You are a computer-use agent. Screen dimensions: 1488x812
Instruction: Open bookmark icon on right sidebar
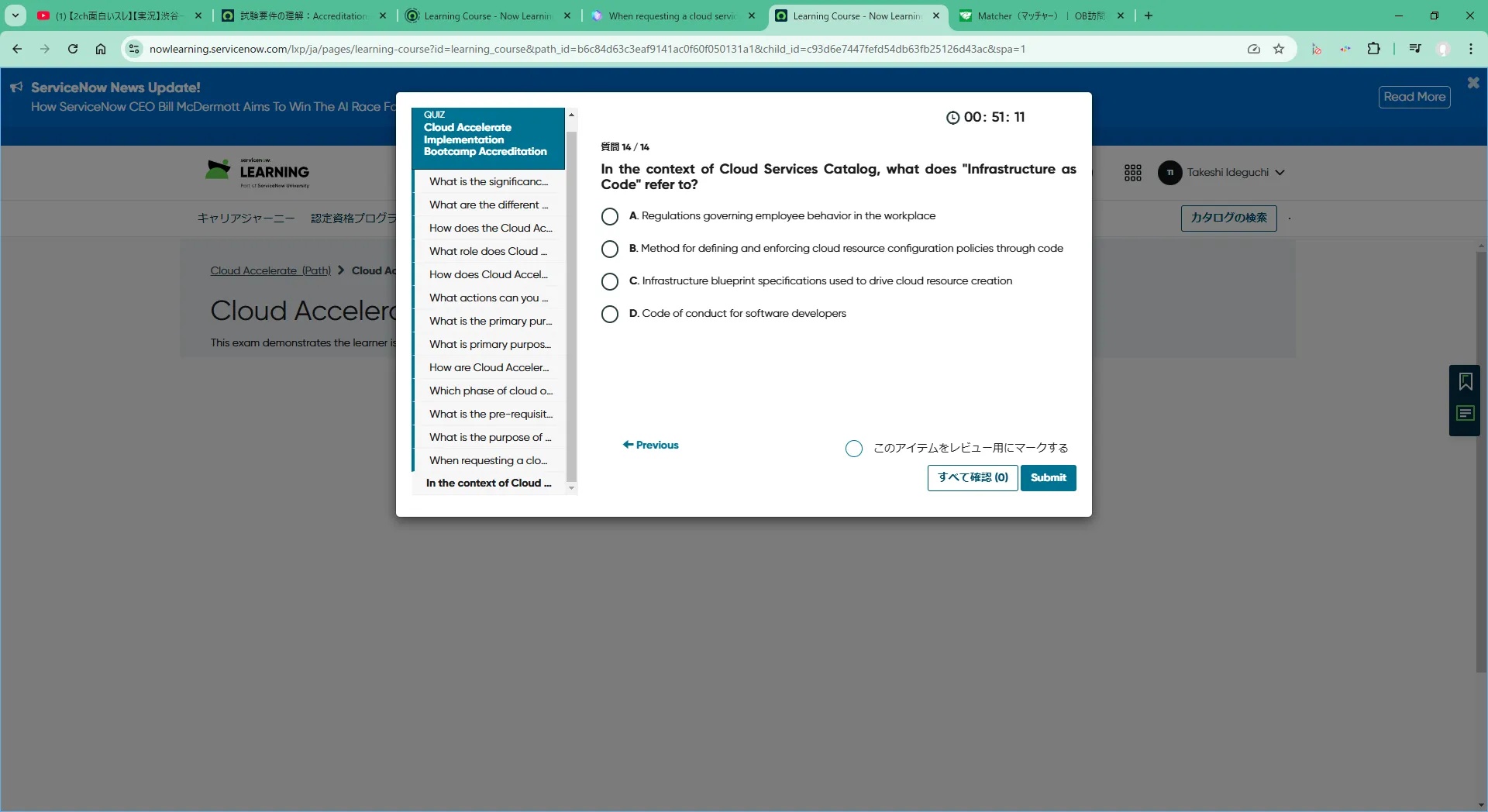[1465, 382]
